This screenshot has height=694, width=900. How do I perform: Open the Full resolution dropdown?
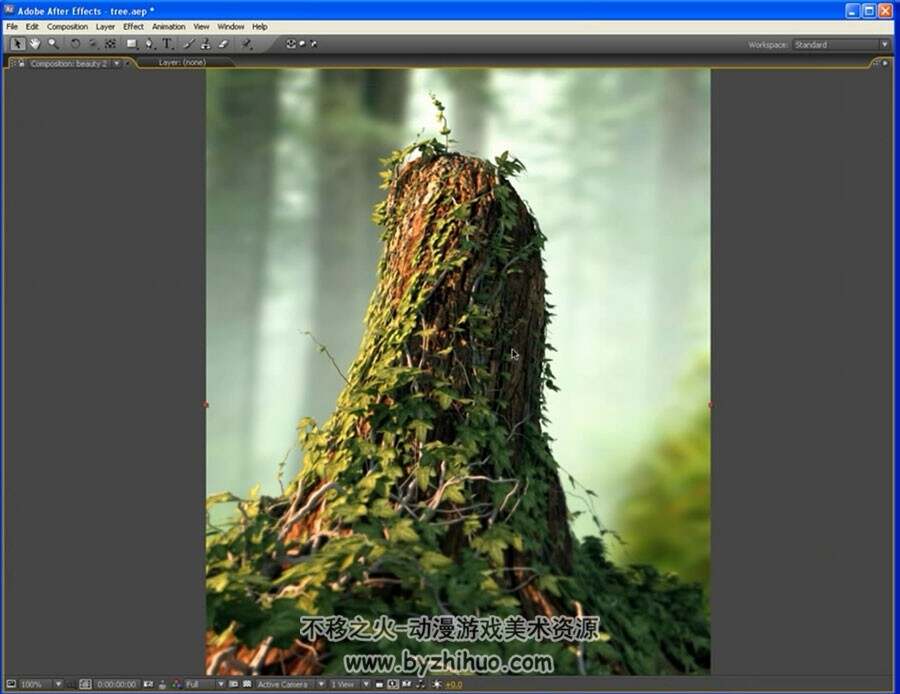[x=204, y=684]
